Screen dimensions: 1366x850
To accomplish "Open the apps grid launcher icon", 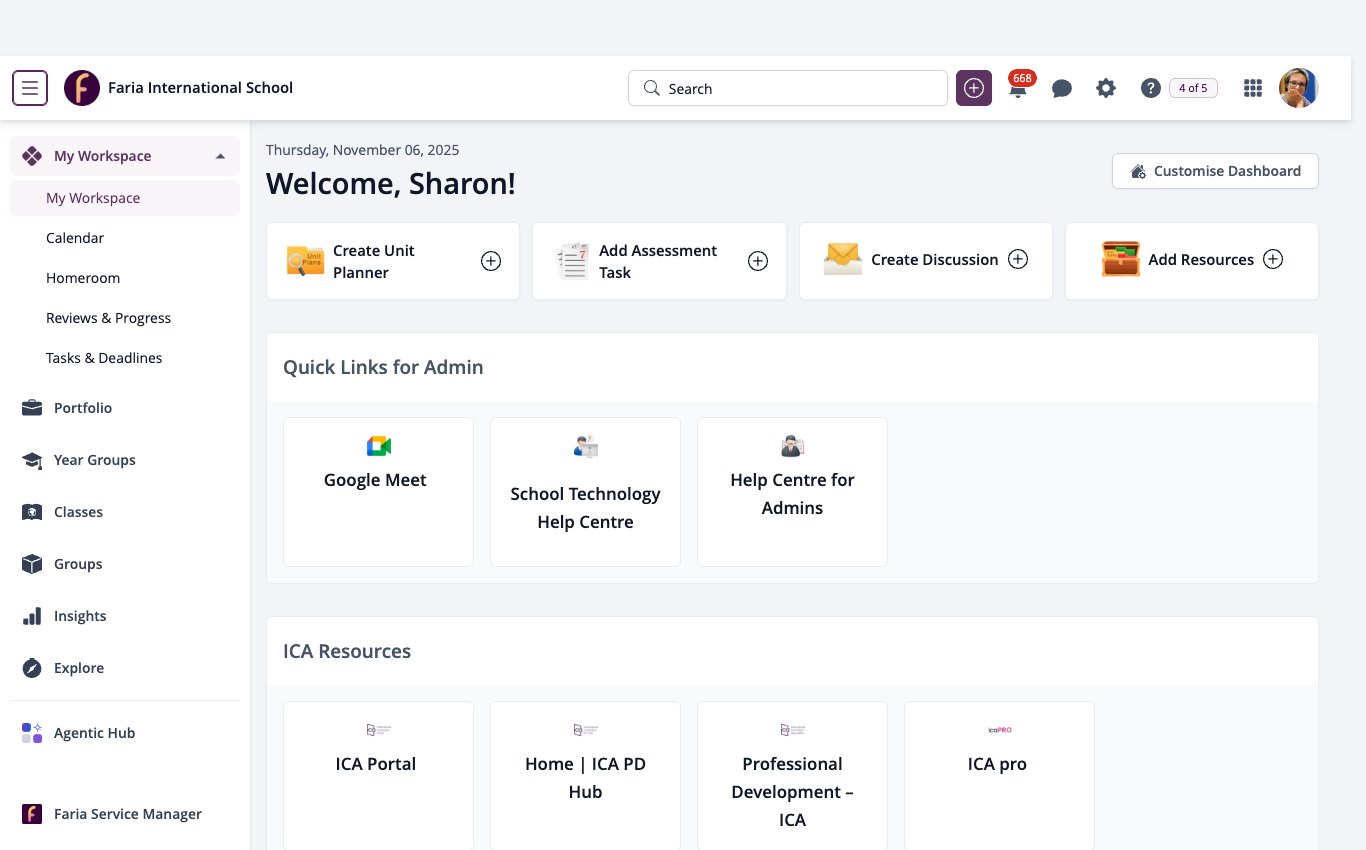I will [1252, 88].
